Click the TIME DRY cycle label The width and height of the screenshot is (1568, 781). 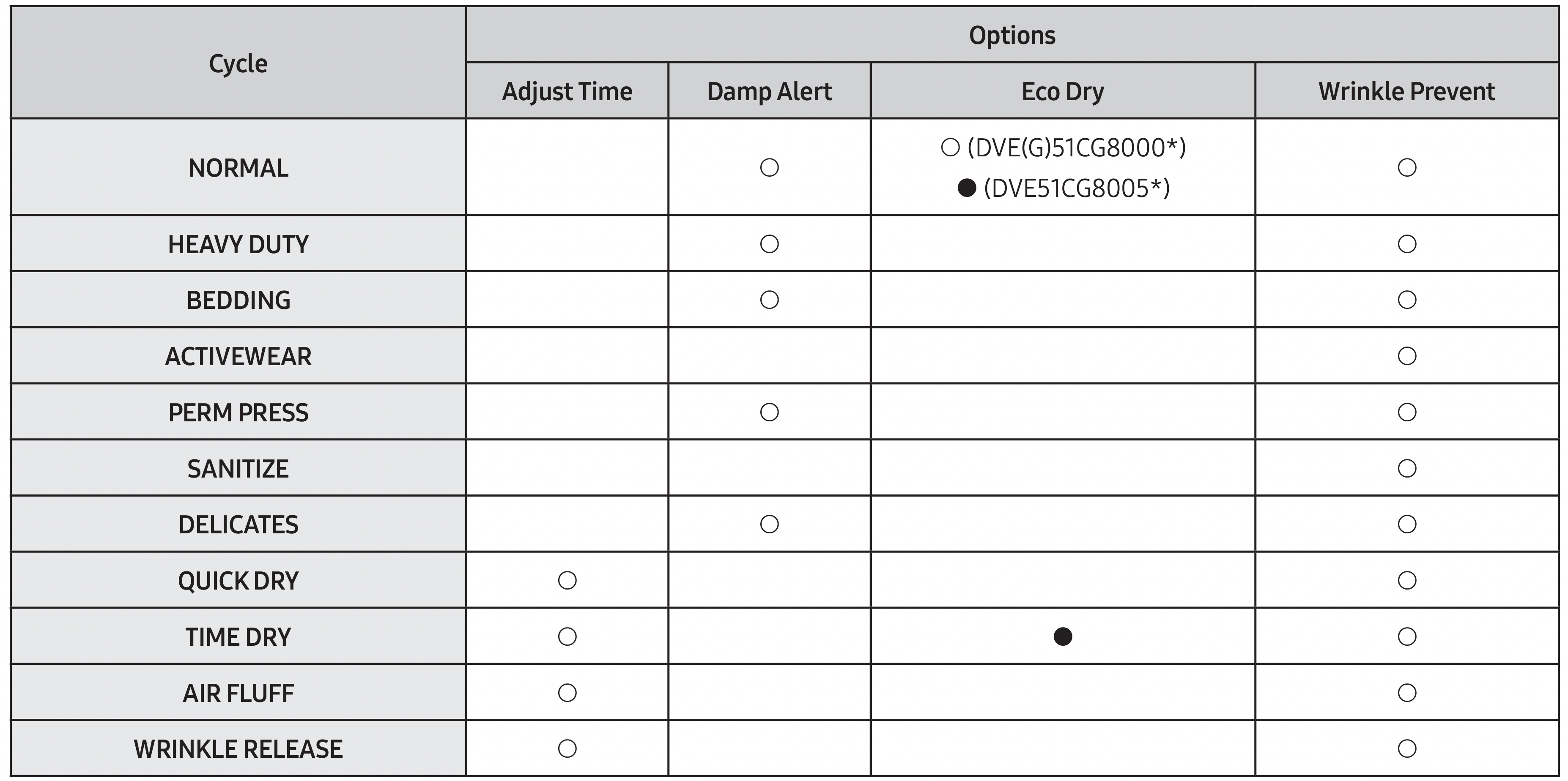tap(238, 637)
